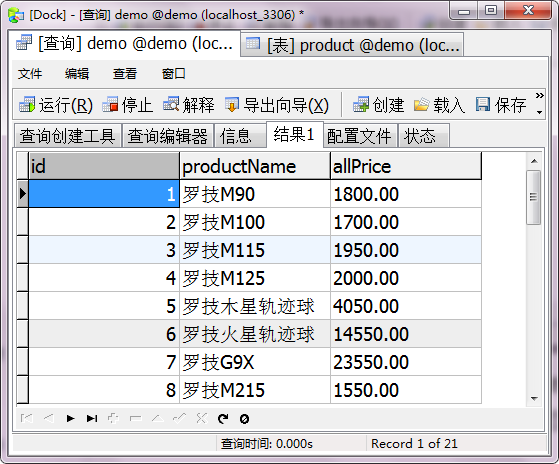Select the 罗技M215 cell
The height and width of the screenshot is (464, 559).
(x=255, y=390)
